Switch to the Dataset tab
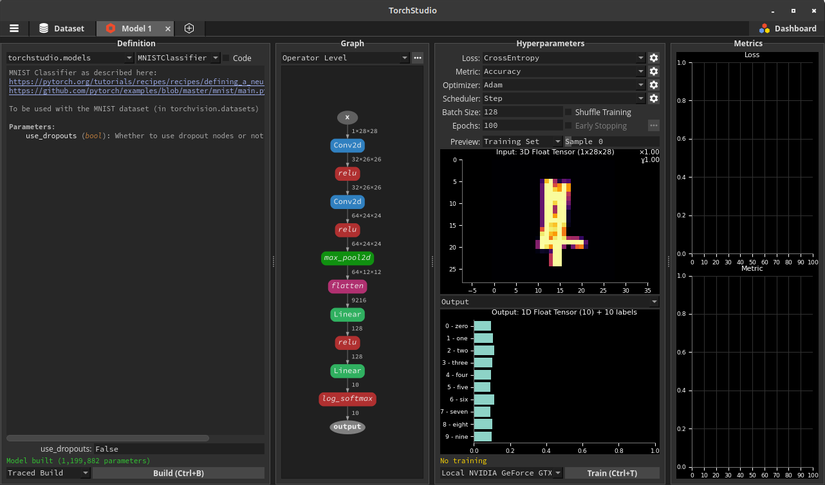 pyautogui.click(x=61, y=29)
